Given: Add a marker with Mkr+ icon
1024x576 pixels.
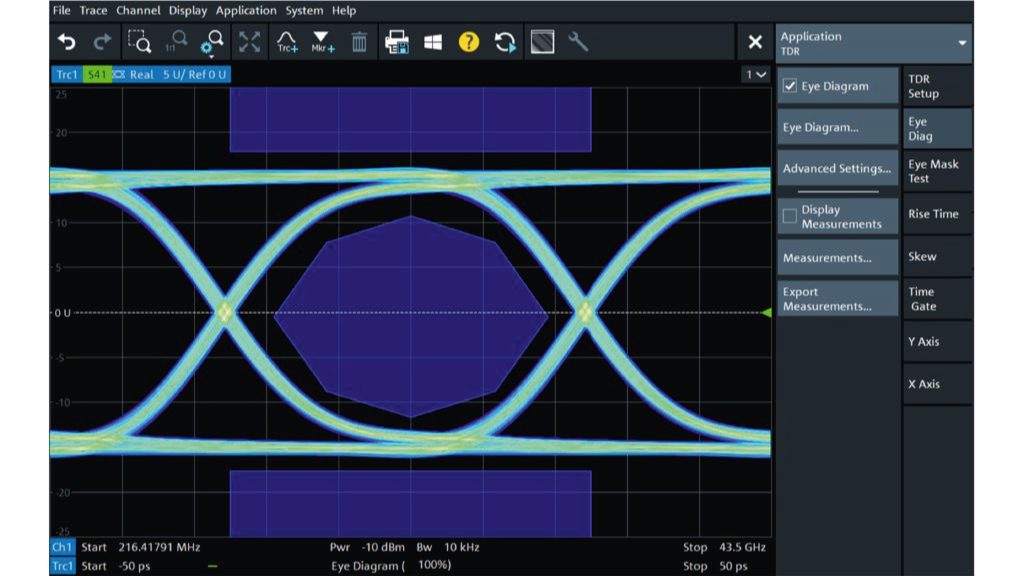Looking at the screenshot, I should (x=322, y=42).
